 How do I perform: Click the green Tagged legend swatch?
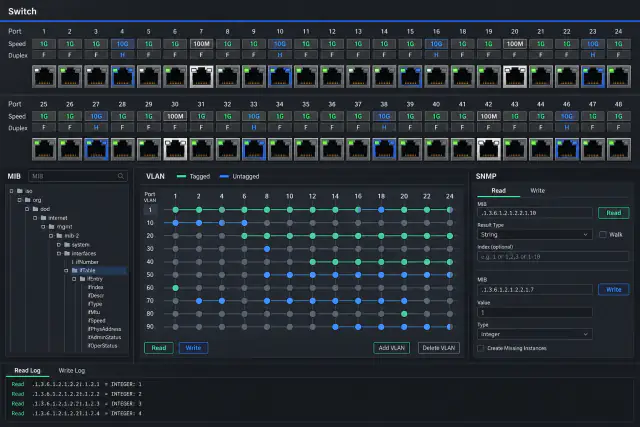pos(181,176)
